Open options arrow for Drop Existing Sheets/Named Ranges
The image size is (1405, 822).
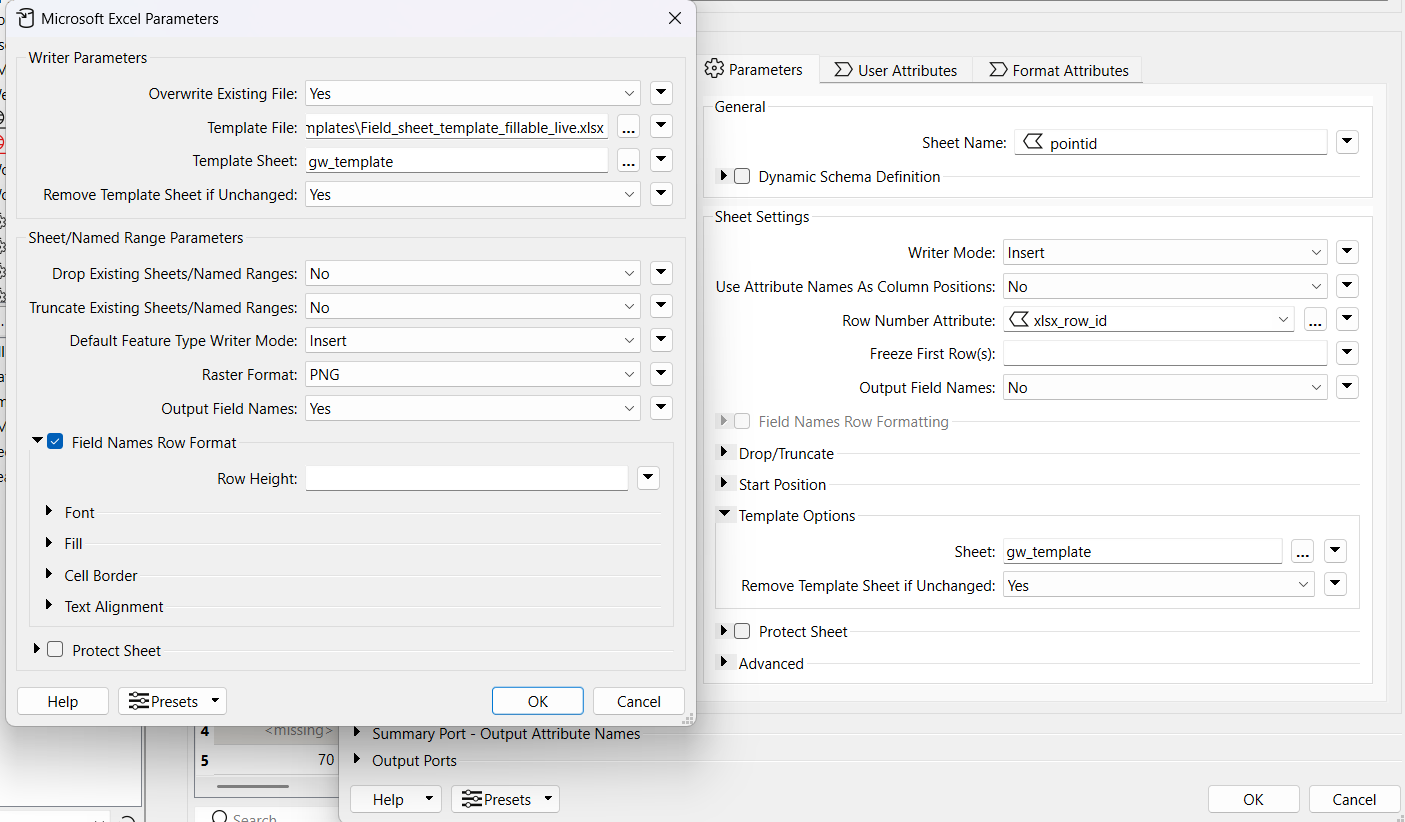[x=661, y=273]
